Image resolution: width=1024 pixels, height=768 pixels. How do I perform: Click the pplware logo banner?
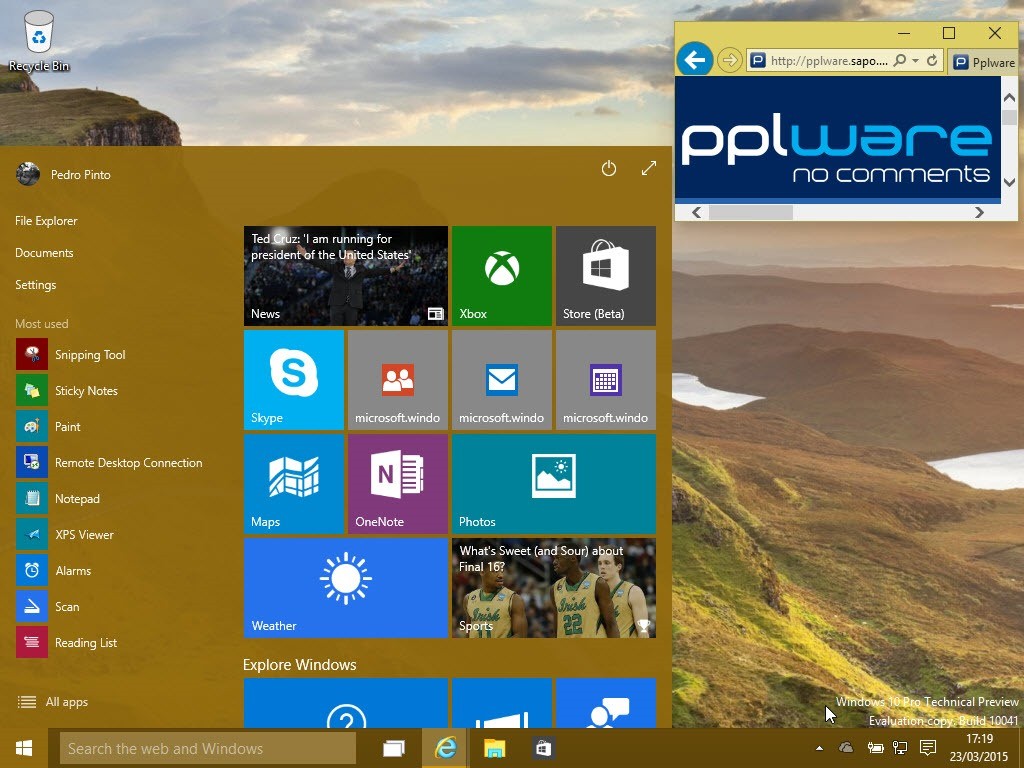[x=837, y=138]
